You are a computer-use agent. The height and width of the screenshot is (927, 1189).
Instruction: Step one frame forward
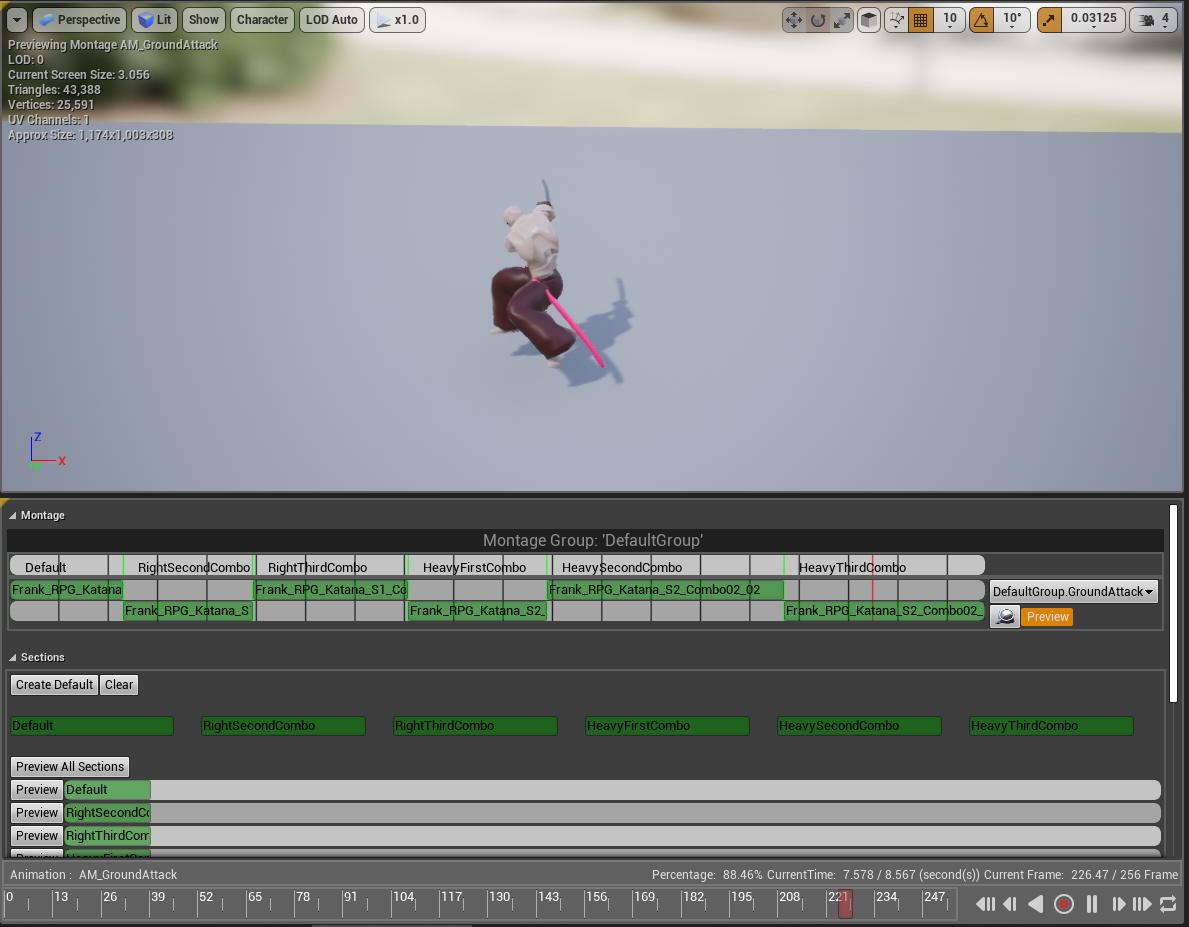pyautogui.click(x=1118, y=904)
